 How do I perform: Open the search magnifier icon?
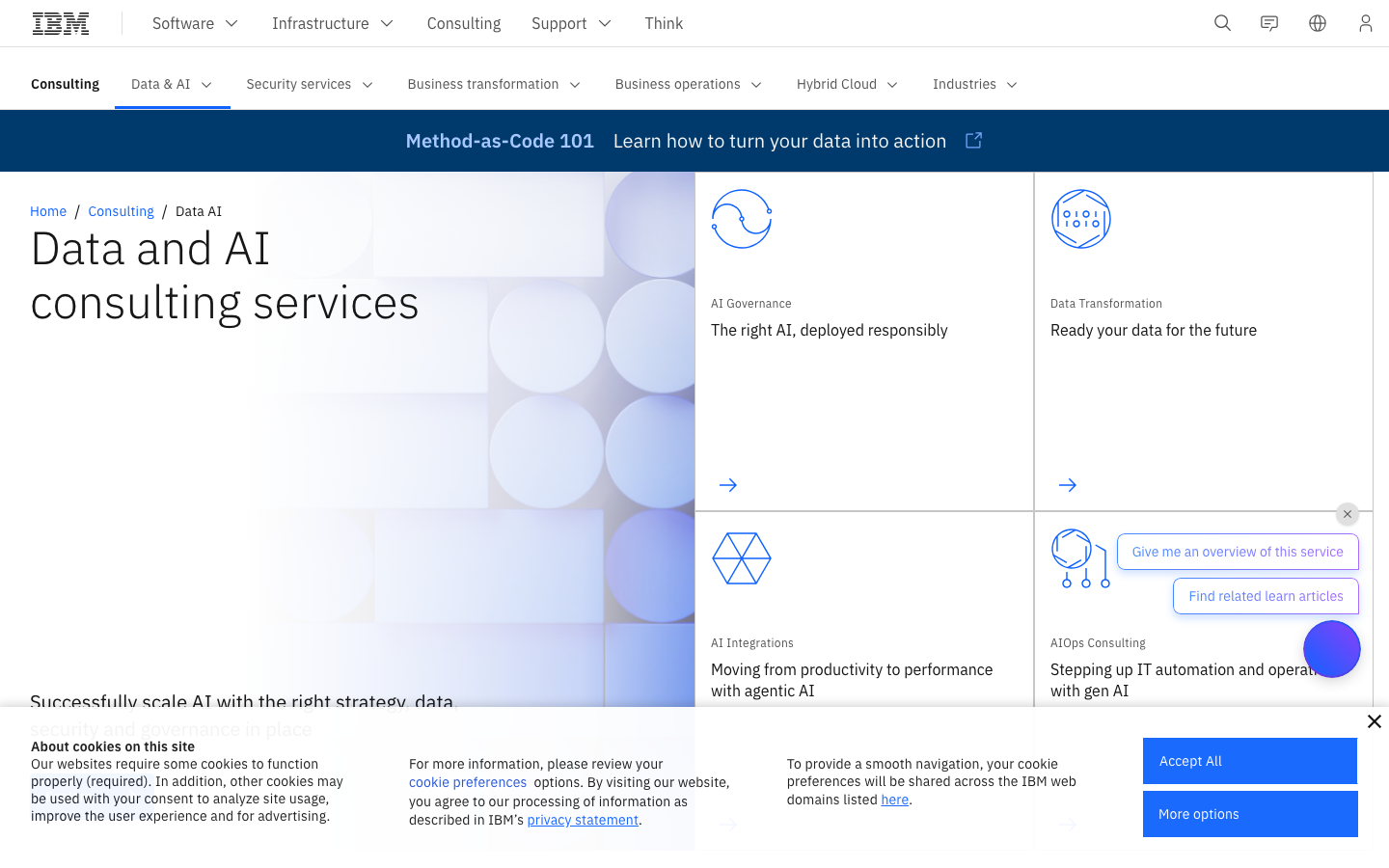pos(1222,23)
